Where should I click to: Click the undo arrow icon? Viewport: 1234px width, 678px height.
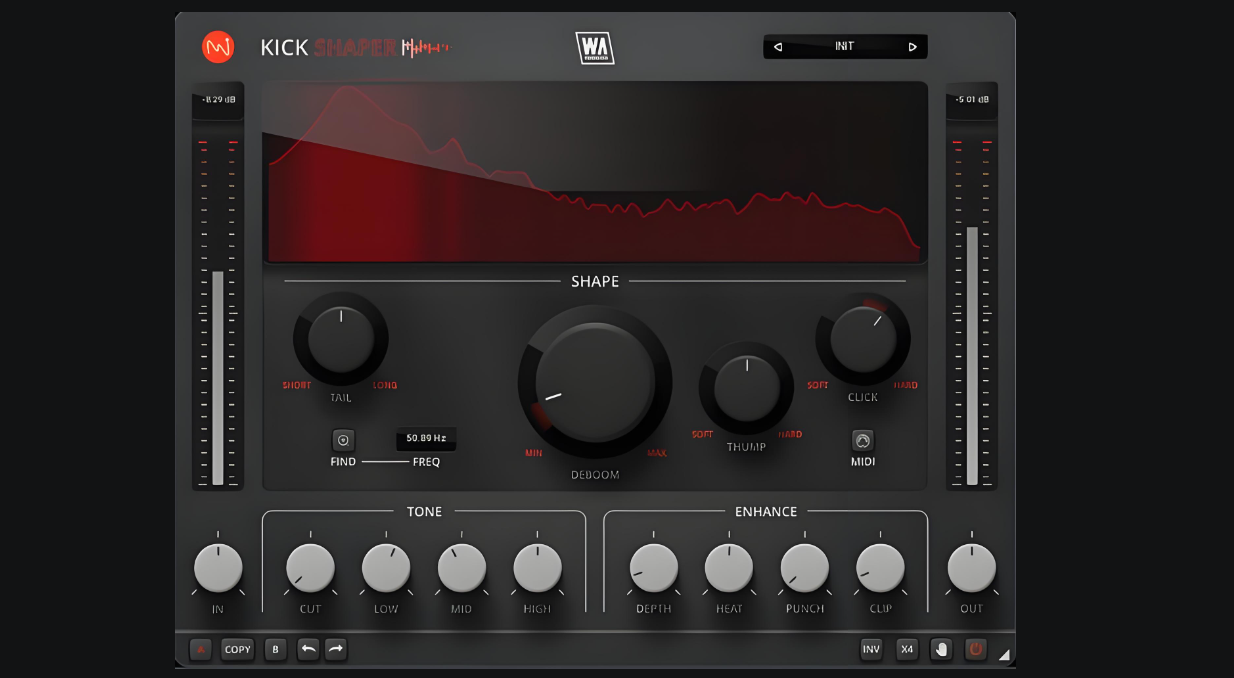(308, 649)
